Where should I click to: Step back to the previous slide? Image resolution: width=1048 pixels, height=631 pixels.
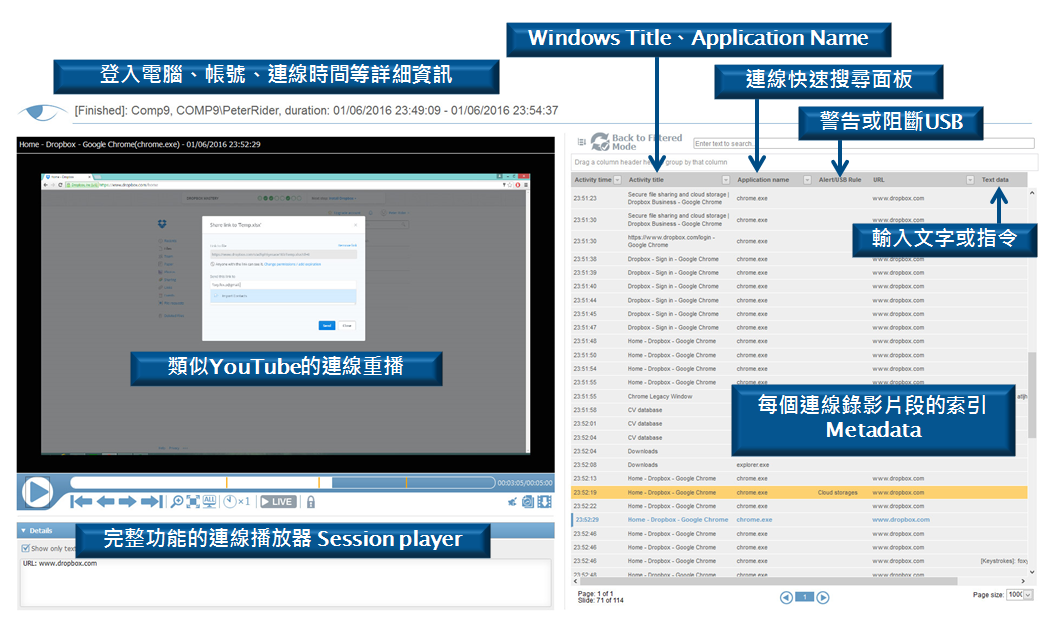click(x=106, y=502)
